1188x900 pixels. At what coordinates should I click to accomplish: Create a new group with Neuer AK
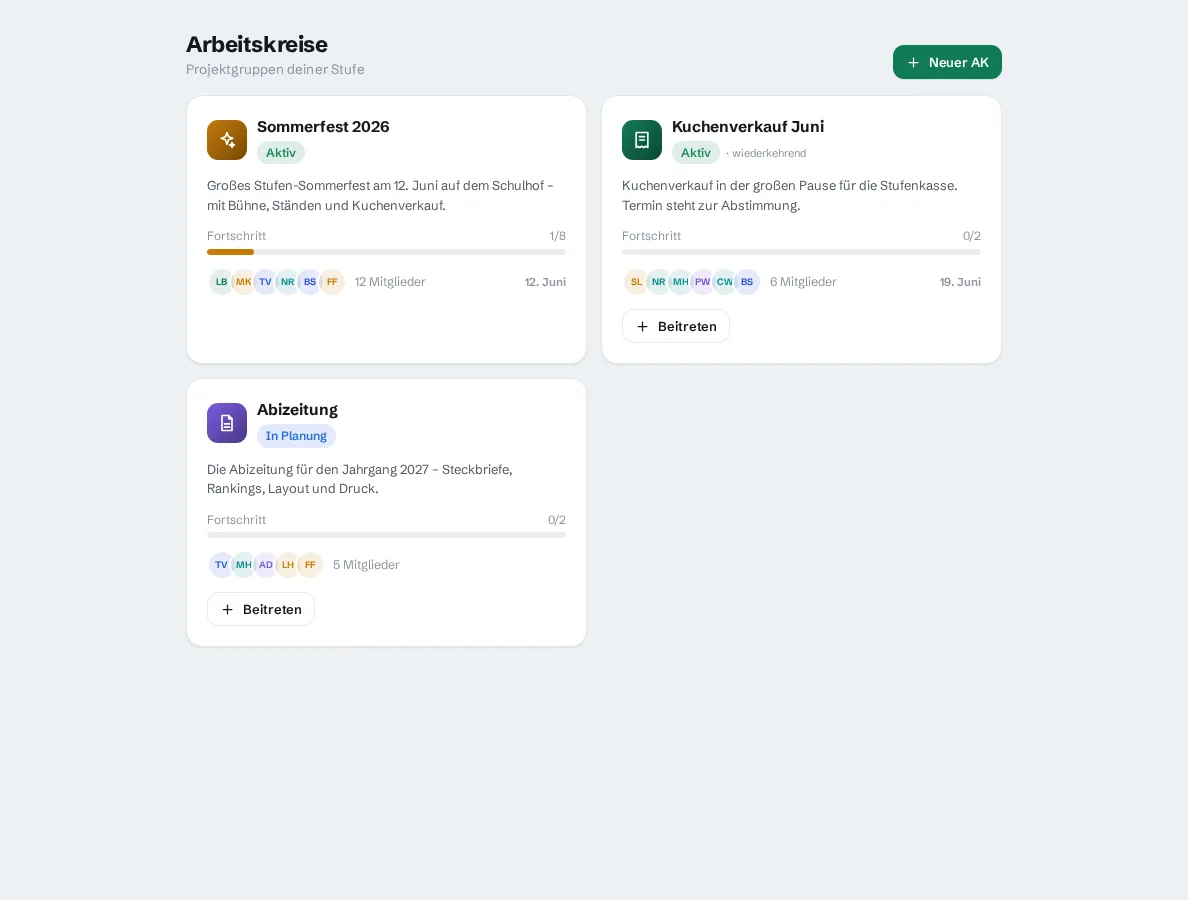point(947,62)
